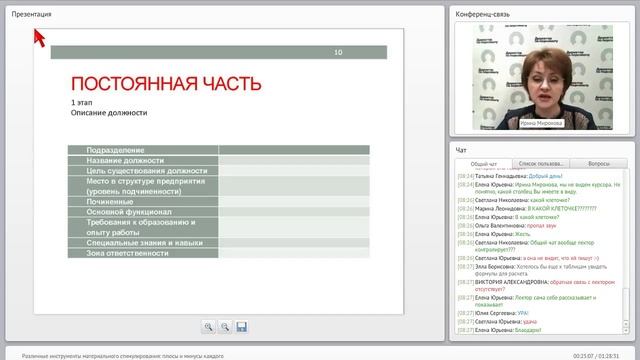Click the presenter's video feed
This screenshot has width=640, height=360.
point(542,77)
